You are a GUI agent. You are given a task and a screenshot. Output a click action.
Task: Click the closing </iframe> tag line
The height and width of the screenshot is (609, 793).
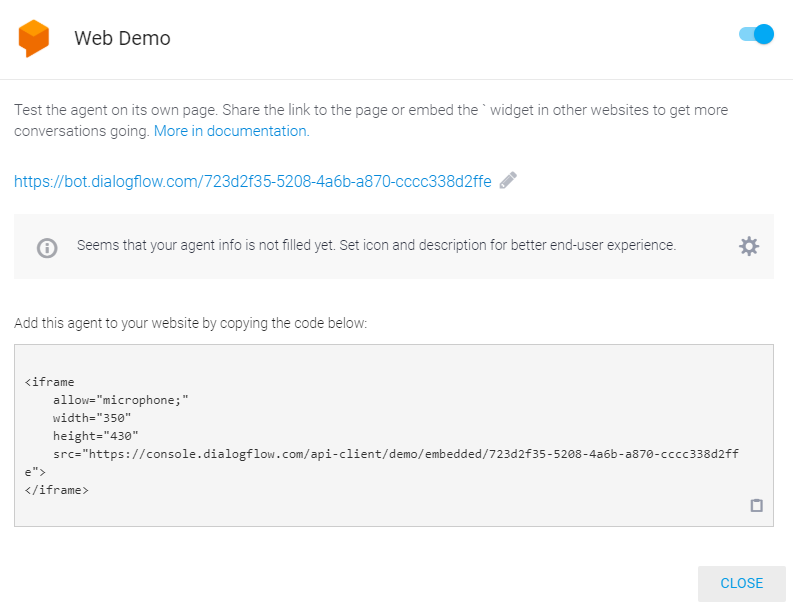(57, 490)
